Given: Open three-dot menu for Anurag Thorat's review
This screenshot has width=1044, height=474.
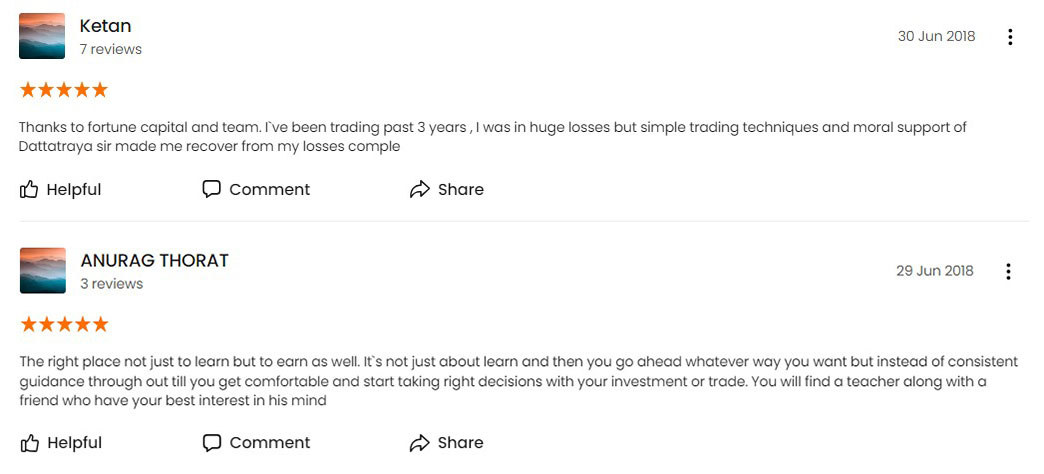Looking at the screenshot, I should (1008, 272).
